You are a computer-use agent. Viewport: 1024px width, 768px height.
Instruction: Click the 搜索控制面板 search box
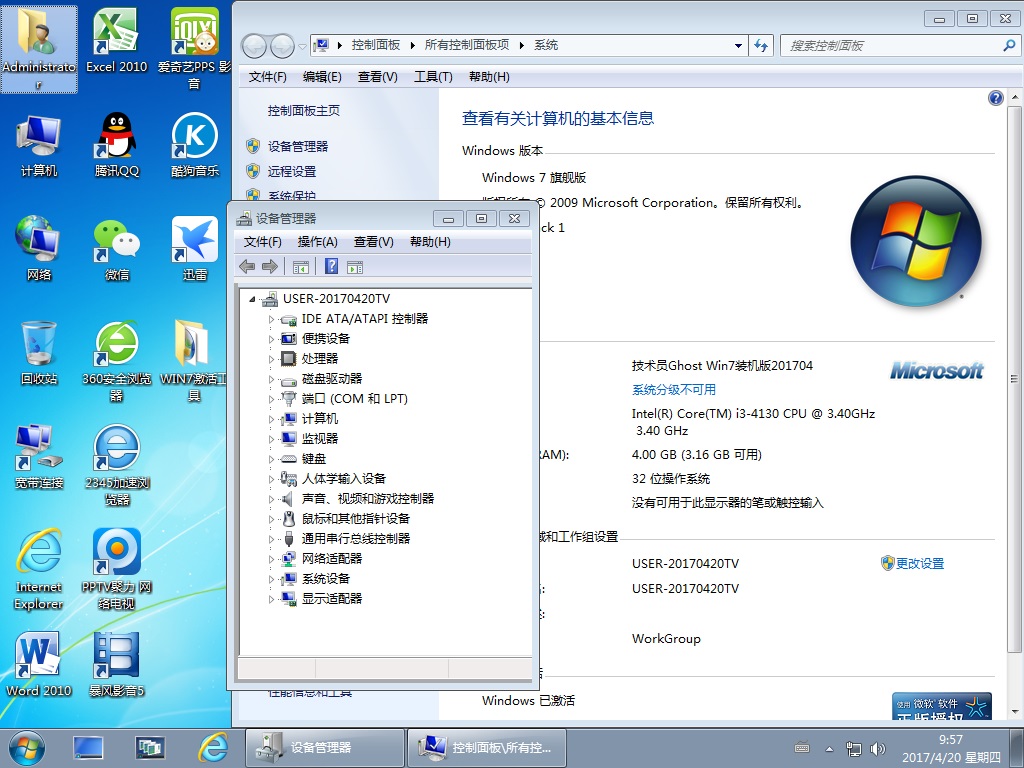pos(899,46)
